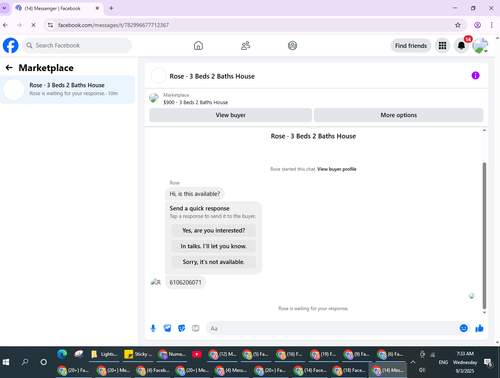Click the $900 - 3 Beds 2 Baths House listing text
Viewport: 500px width, 378px height.
point(196,102)
